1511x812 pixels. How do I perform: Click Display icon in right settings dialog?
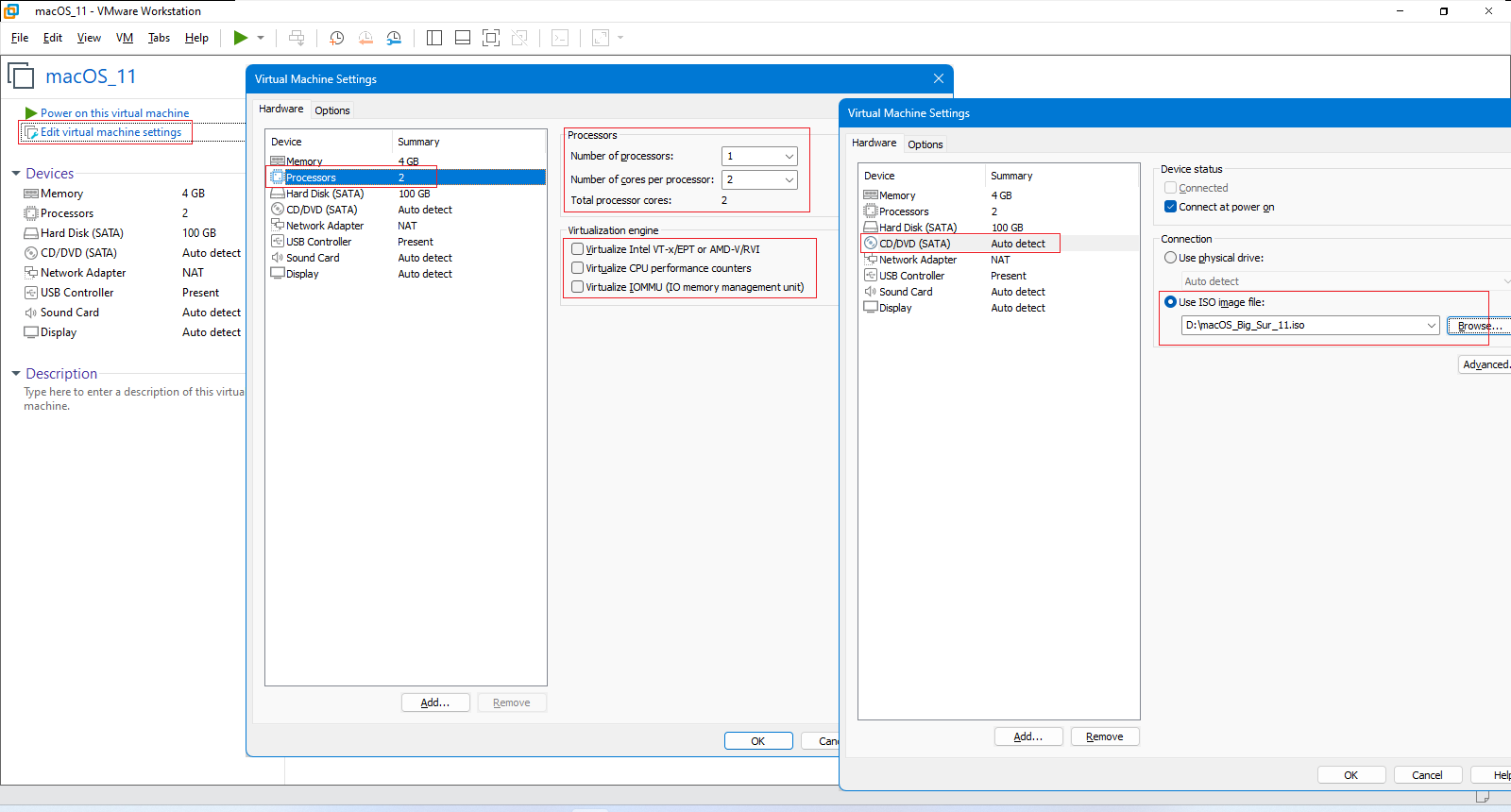click(x=871, y=307)
